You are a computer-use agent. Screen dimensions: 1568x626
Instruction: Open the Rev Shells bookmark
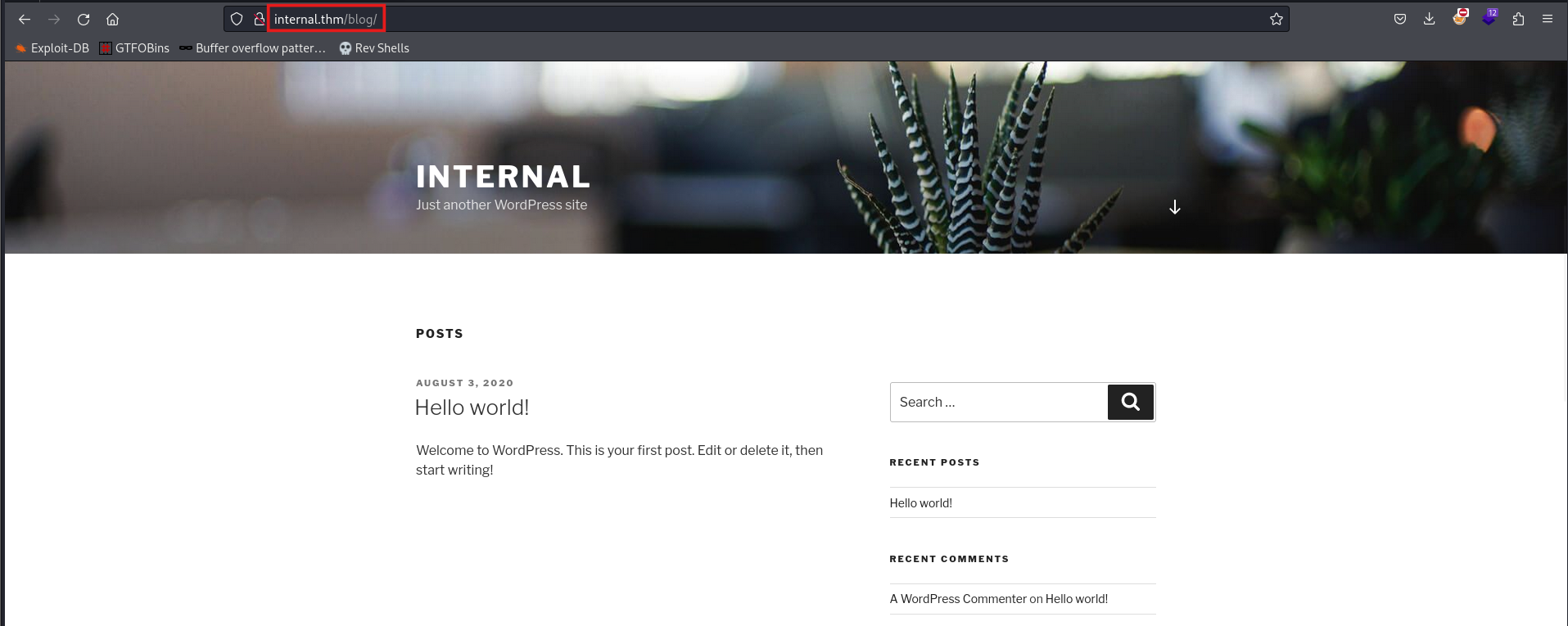click(374, 48)
